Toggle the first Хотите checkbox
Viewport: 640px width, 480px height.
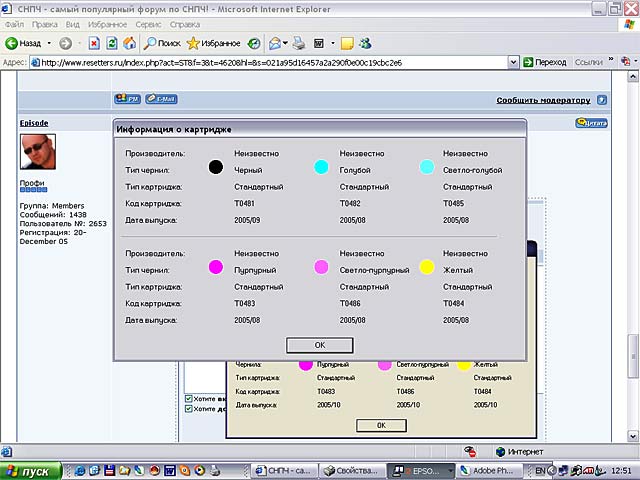[x=189, y=398]
